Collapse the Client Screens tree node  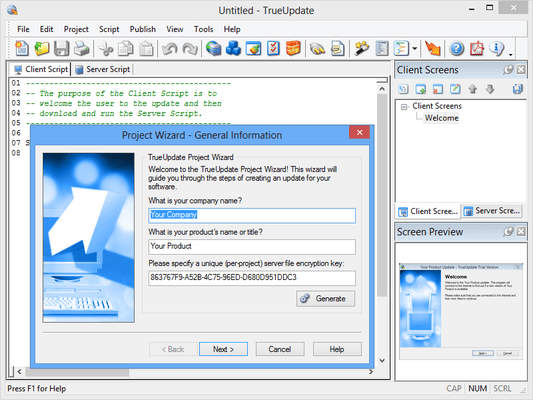[x=404, y=107]
